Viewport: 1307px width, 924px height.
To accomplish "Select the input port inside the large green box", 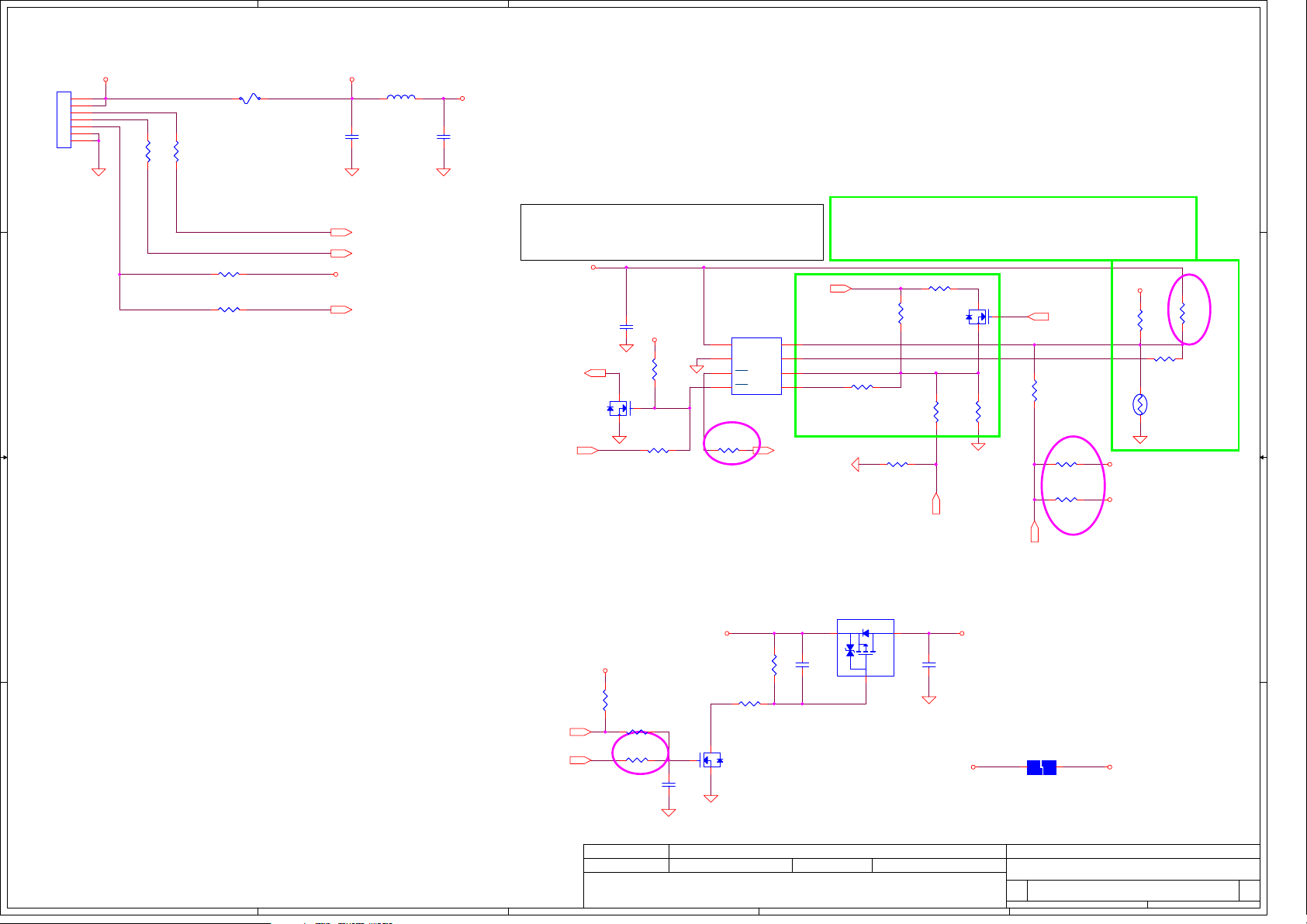I will [x=841, y=289].
